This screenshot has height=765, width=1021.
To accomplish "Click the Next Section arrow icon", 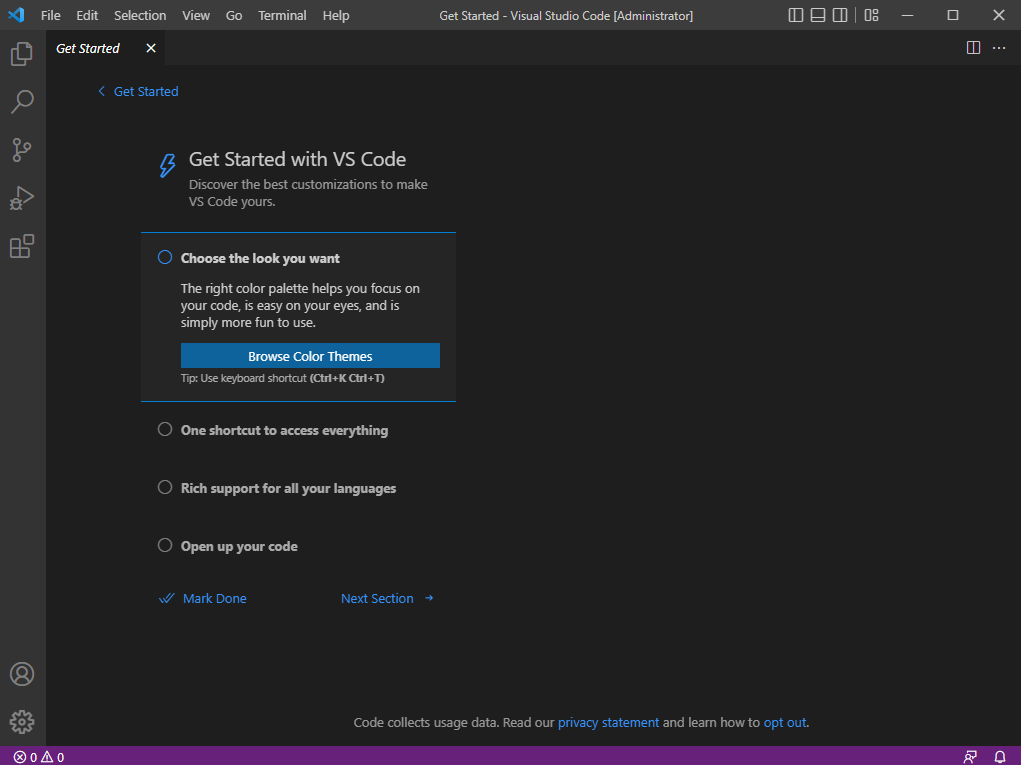I will pos(429,598).
